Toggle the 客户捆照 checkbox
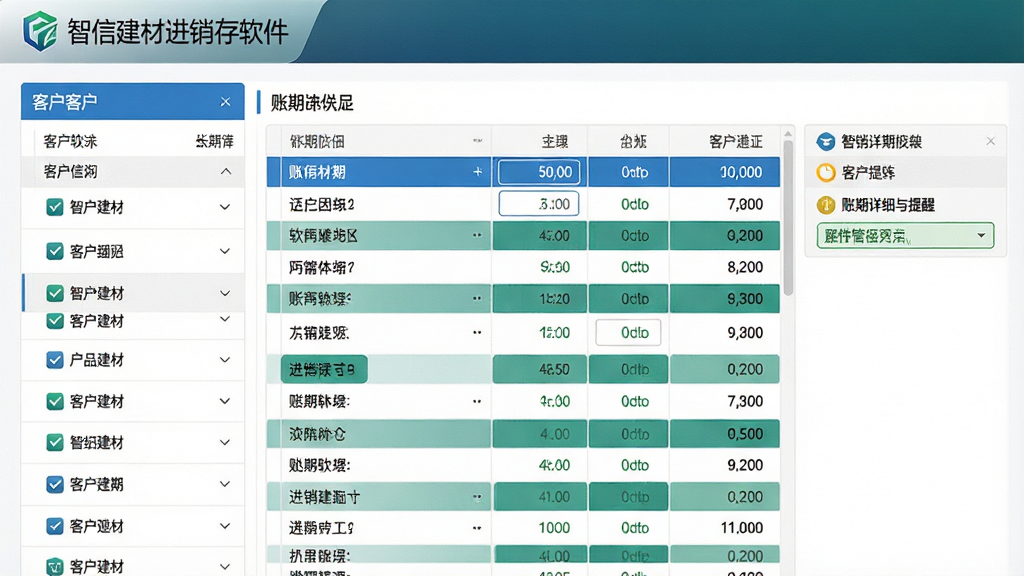This screenshot has height=576, width=1024. pyautogui.click(x=55, y=251)
